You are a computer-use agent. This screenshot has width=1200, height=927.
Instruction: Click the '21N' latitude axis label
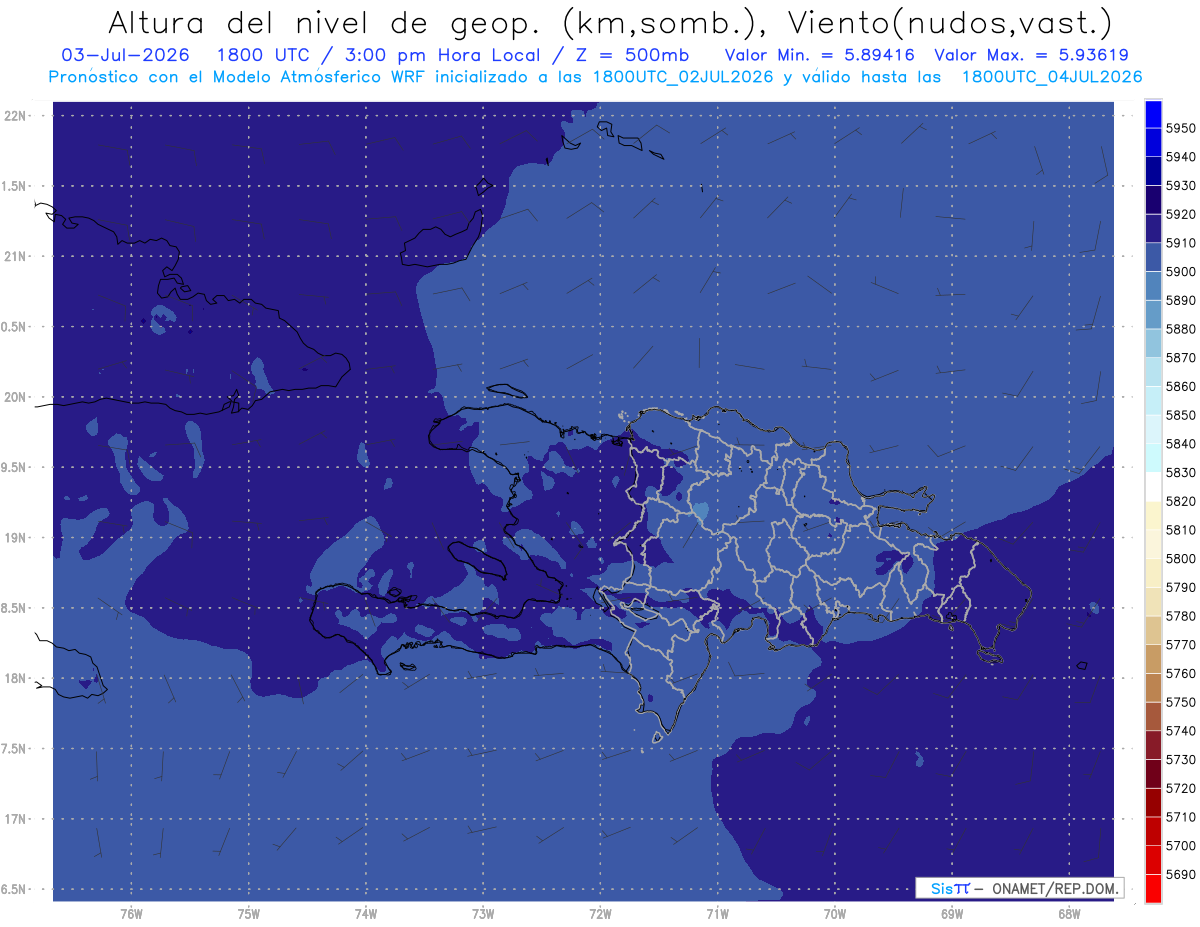coord(15,257)
